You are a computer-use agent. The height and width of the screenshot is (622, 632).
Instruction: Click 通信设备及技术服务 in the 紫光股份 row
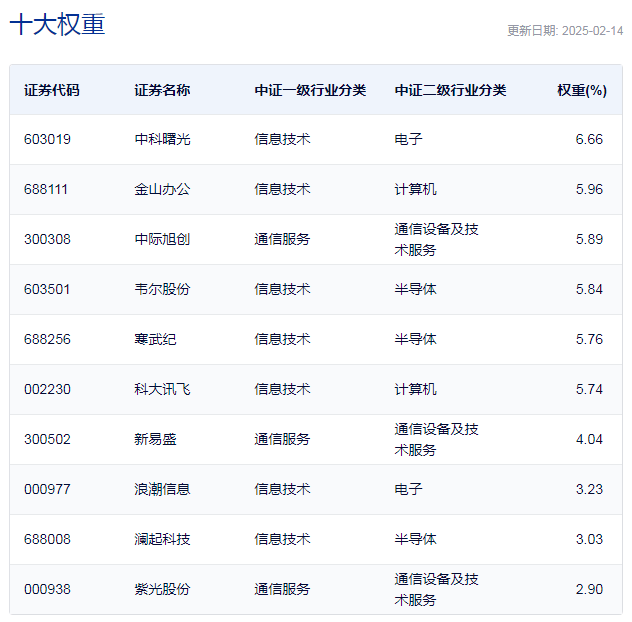437,589
